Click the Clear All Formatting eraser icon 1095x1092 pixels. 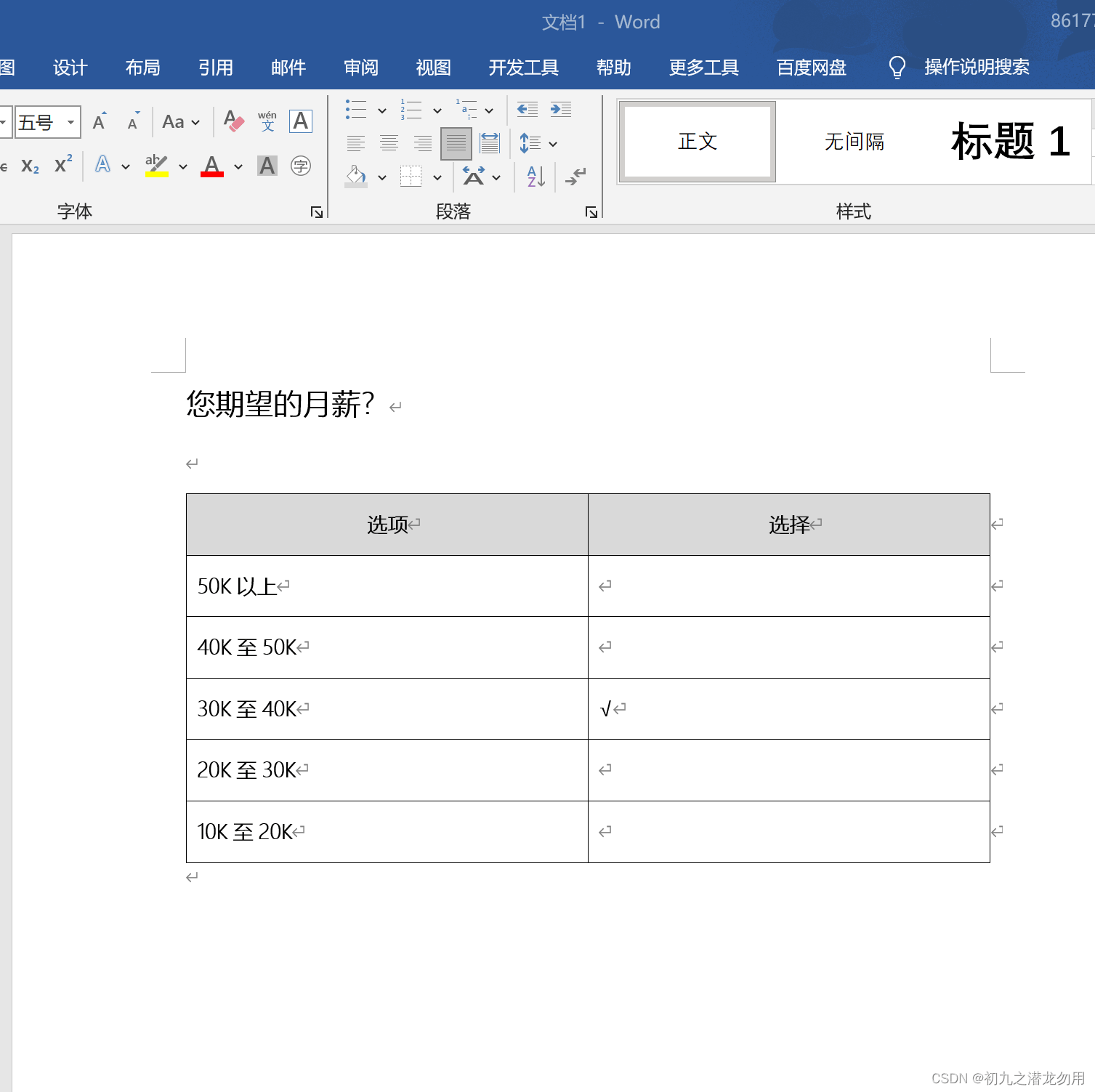click(234, 121)
